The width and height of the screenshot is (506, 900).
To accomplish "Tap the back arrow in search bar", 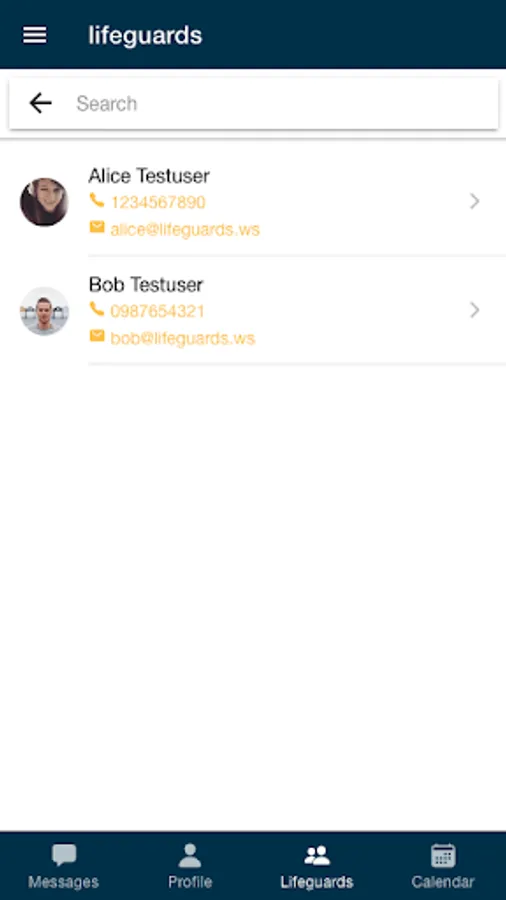I will pos(40,103).
